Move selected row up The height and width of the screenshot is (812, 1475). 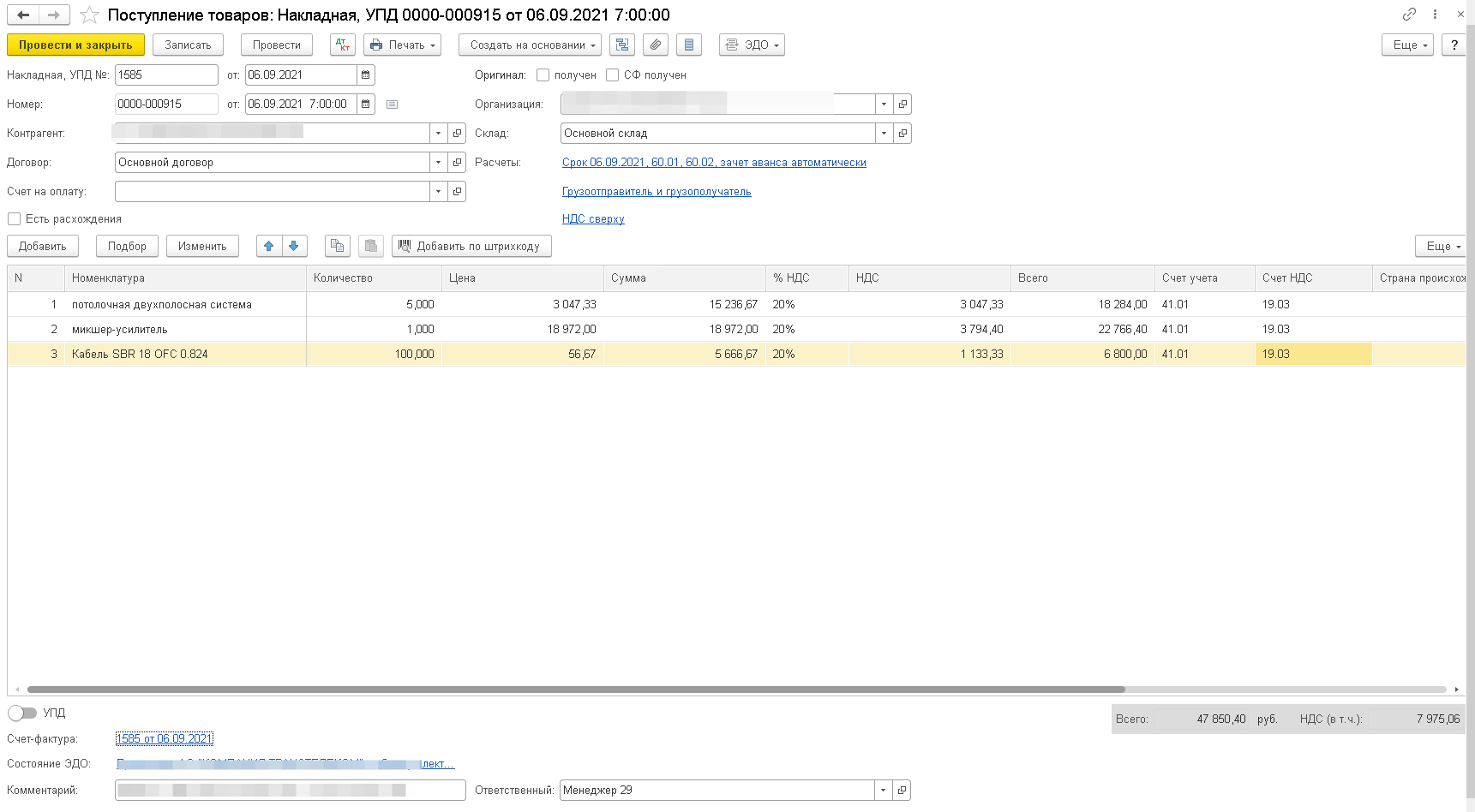pyautogui.click(x=269, y=247)
